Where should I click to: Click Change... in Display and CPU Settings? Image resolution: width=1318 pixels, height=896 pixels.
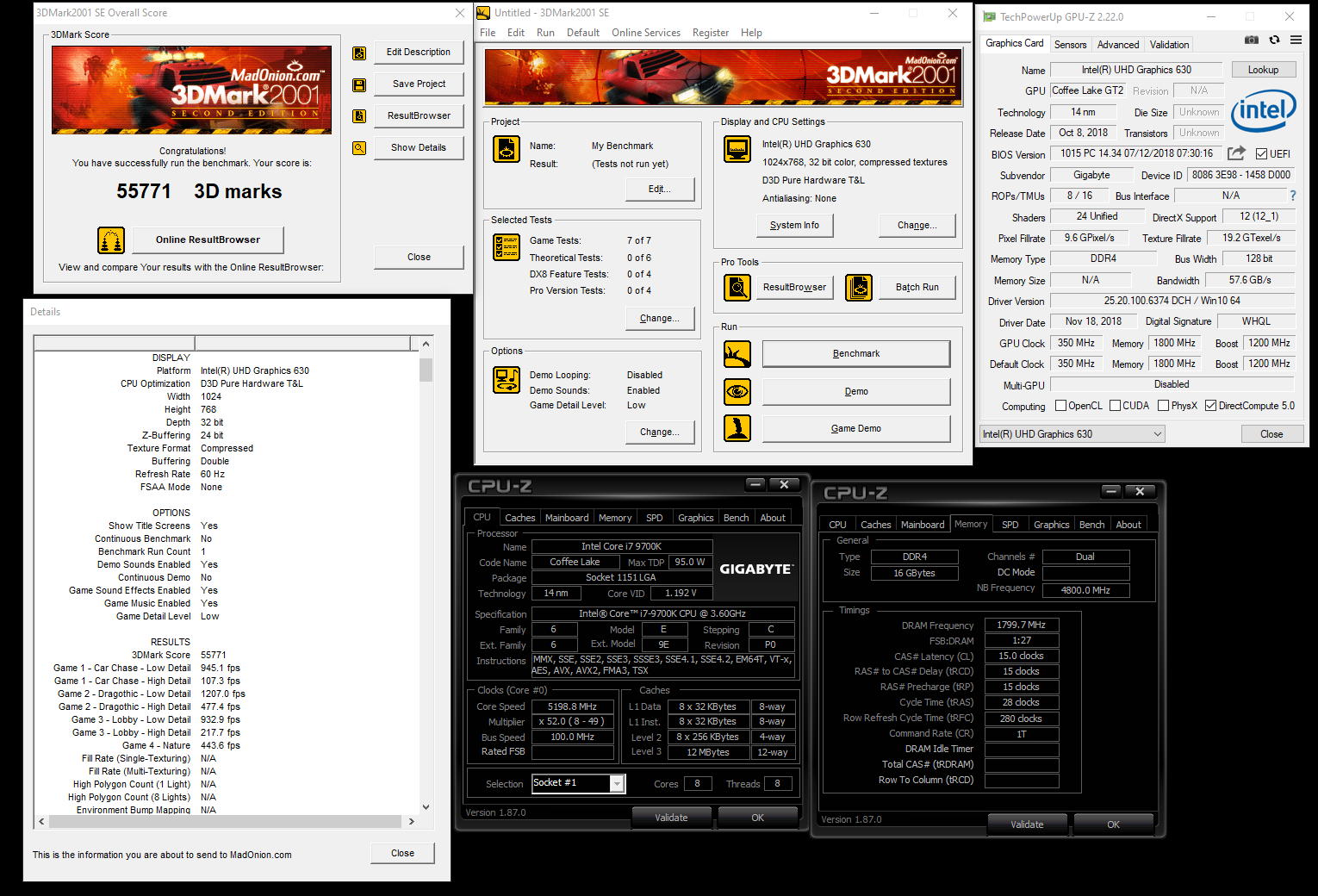pyautogui.click(x=917, y=225)
